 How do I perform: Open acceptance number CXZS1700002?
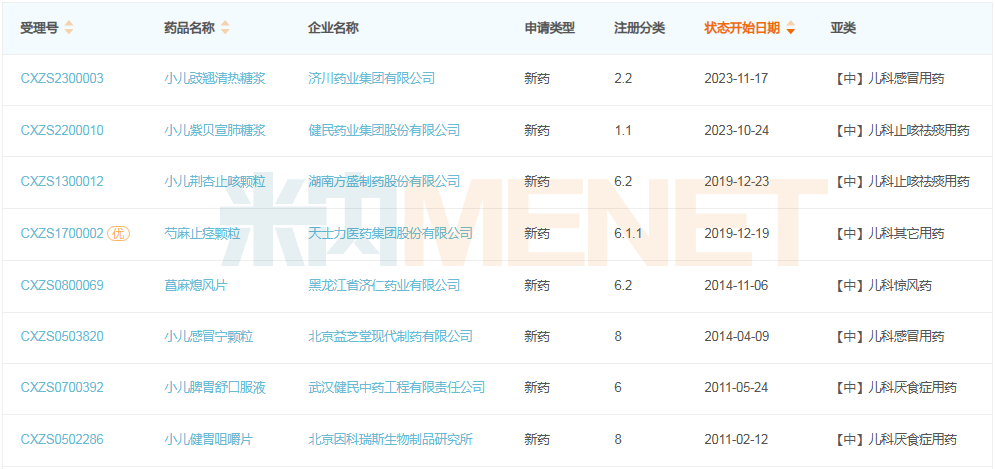(x=62, y=234)
